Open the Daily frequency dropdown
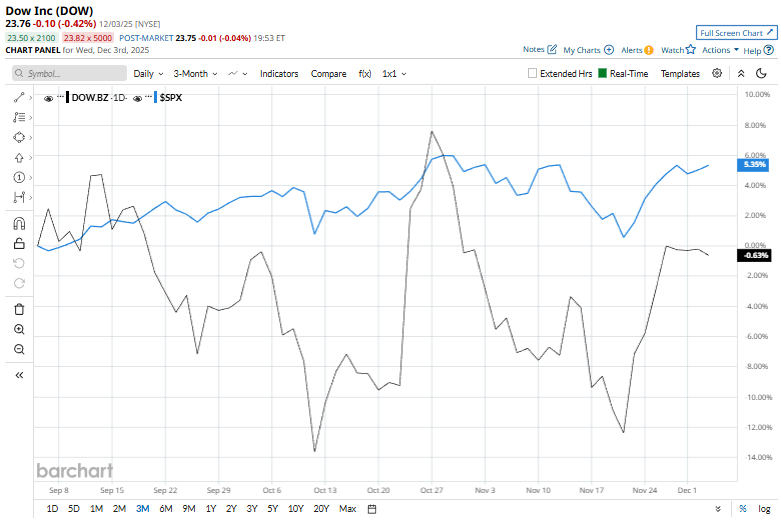The height and width of the screenshot is (526, 781). click(x=148, y=74)
